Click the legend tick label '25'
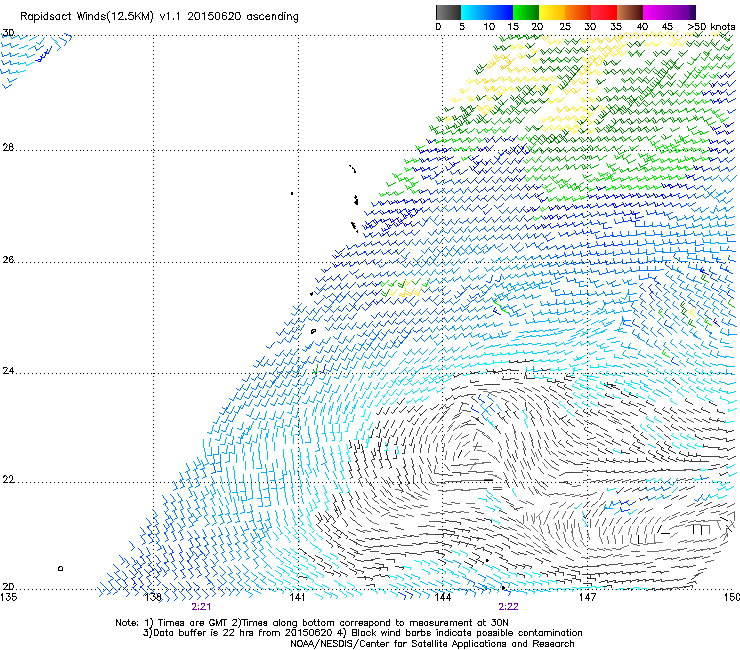Screen dimensions: 740x650 click(x=565, y=27)
